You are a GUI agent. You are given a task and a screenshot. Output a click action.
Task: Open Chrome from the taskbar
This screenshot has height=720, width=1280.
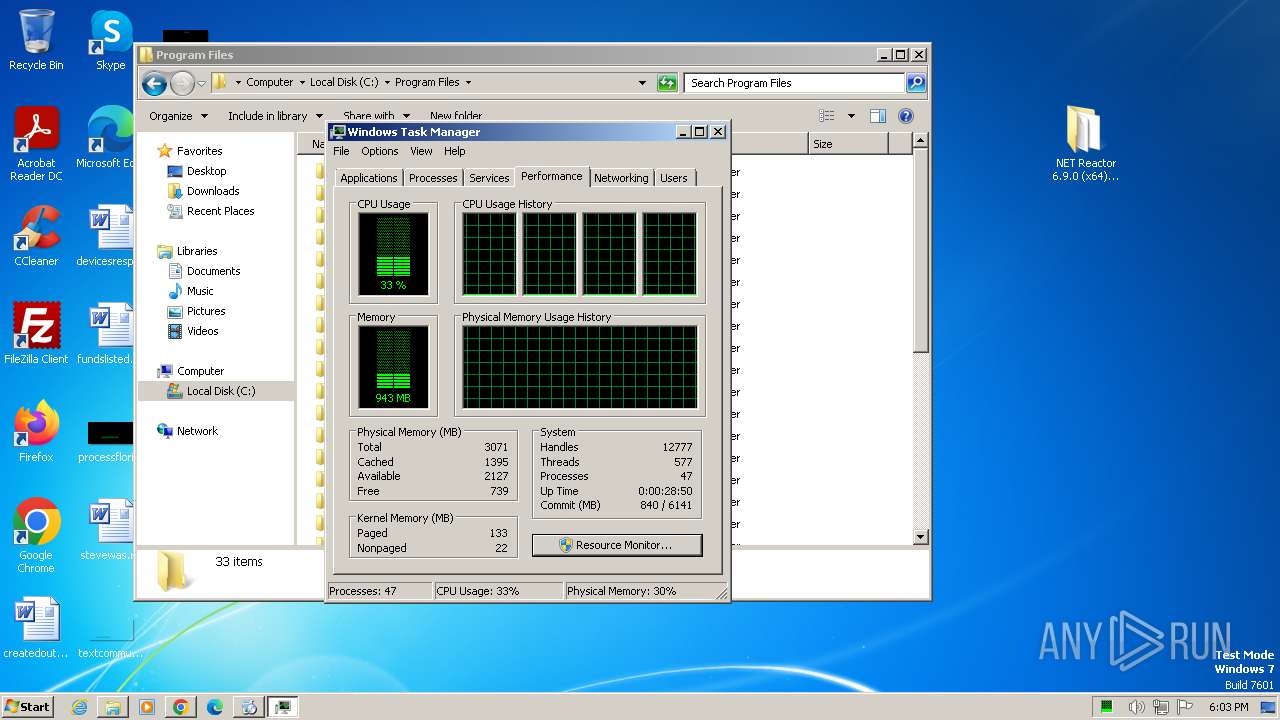tap(181, 707)
